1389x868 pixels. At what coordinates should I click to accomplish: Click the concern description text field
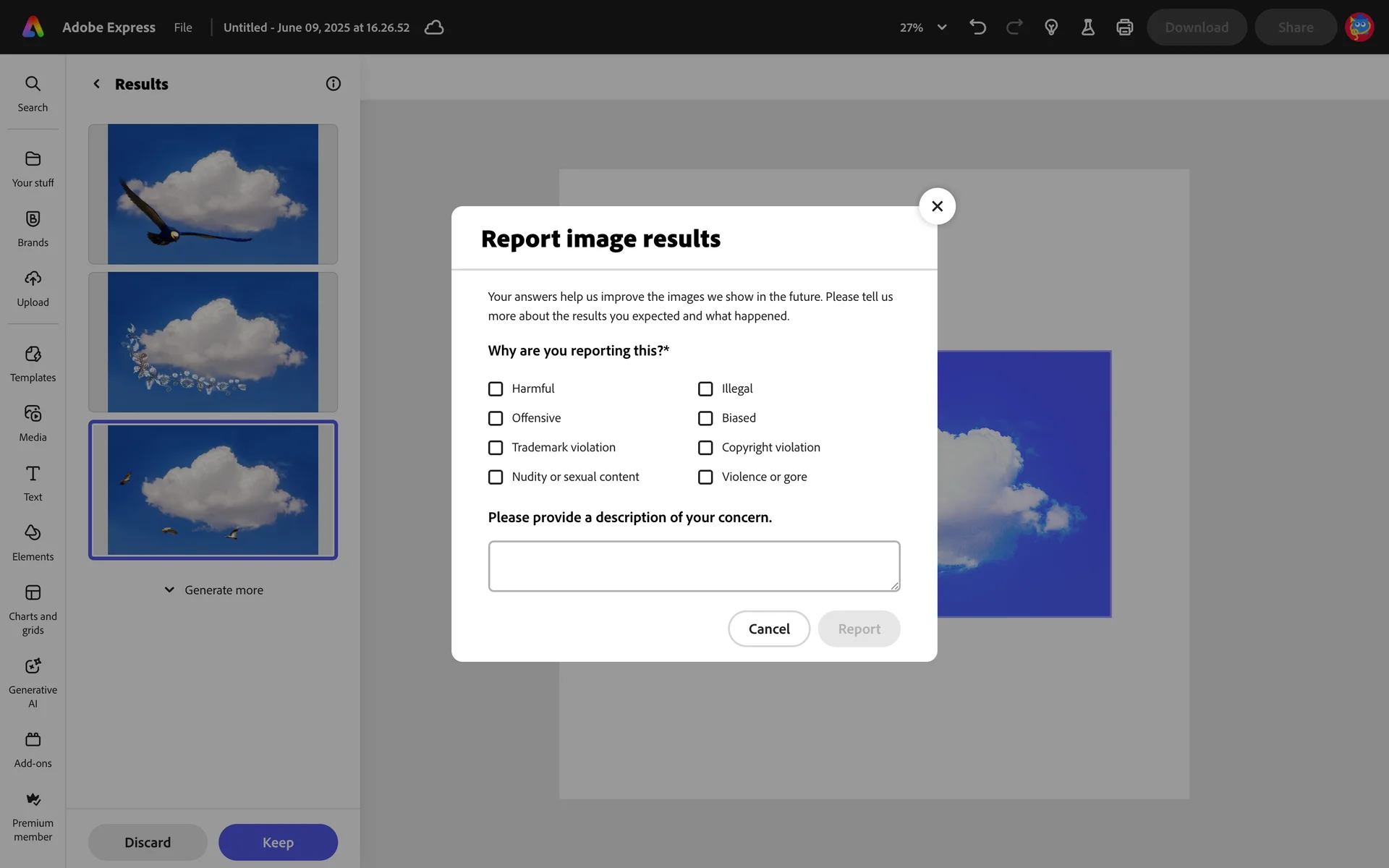click(694, 566)
